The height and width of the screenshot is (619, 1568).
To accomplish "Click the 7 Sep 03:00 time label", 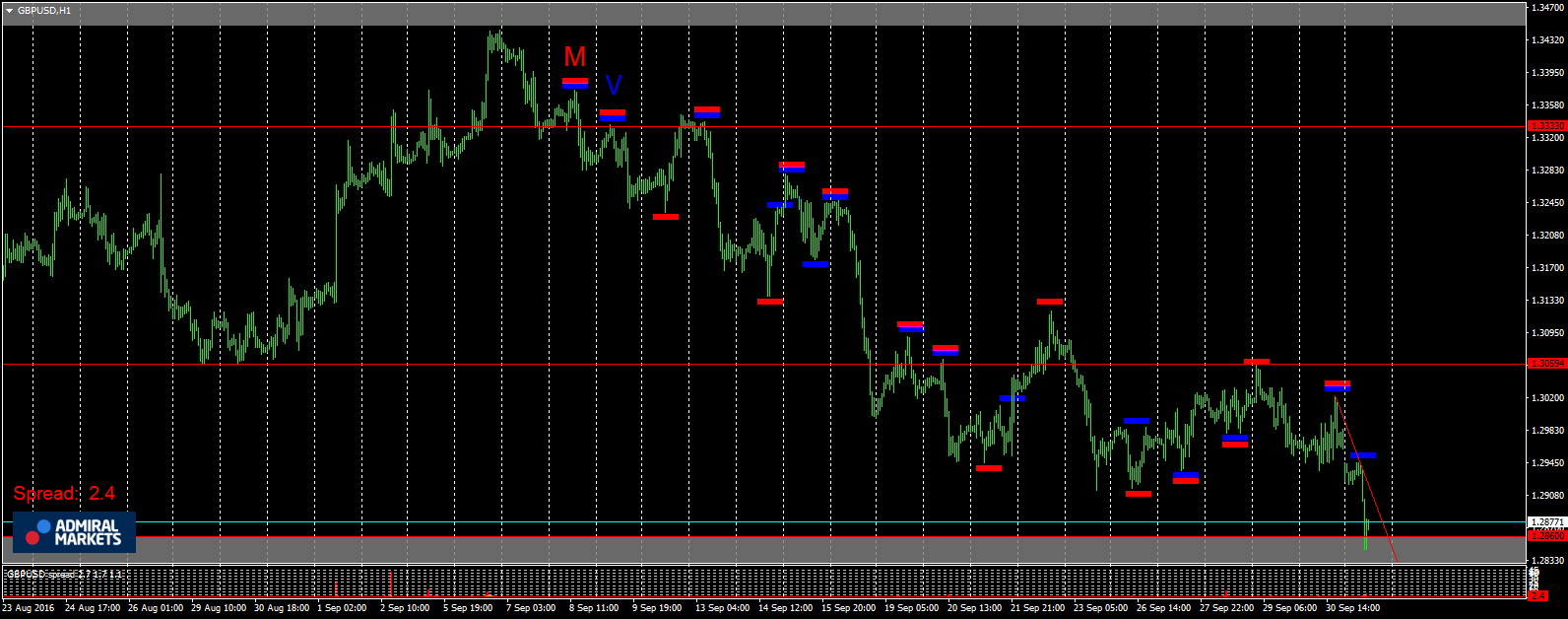I will pyautogui.click(x=531, y=608).
